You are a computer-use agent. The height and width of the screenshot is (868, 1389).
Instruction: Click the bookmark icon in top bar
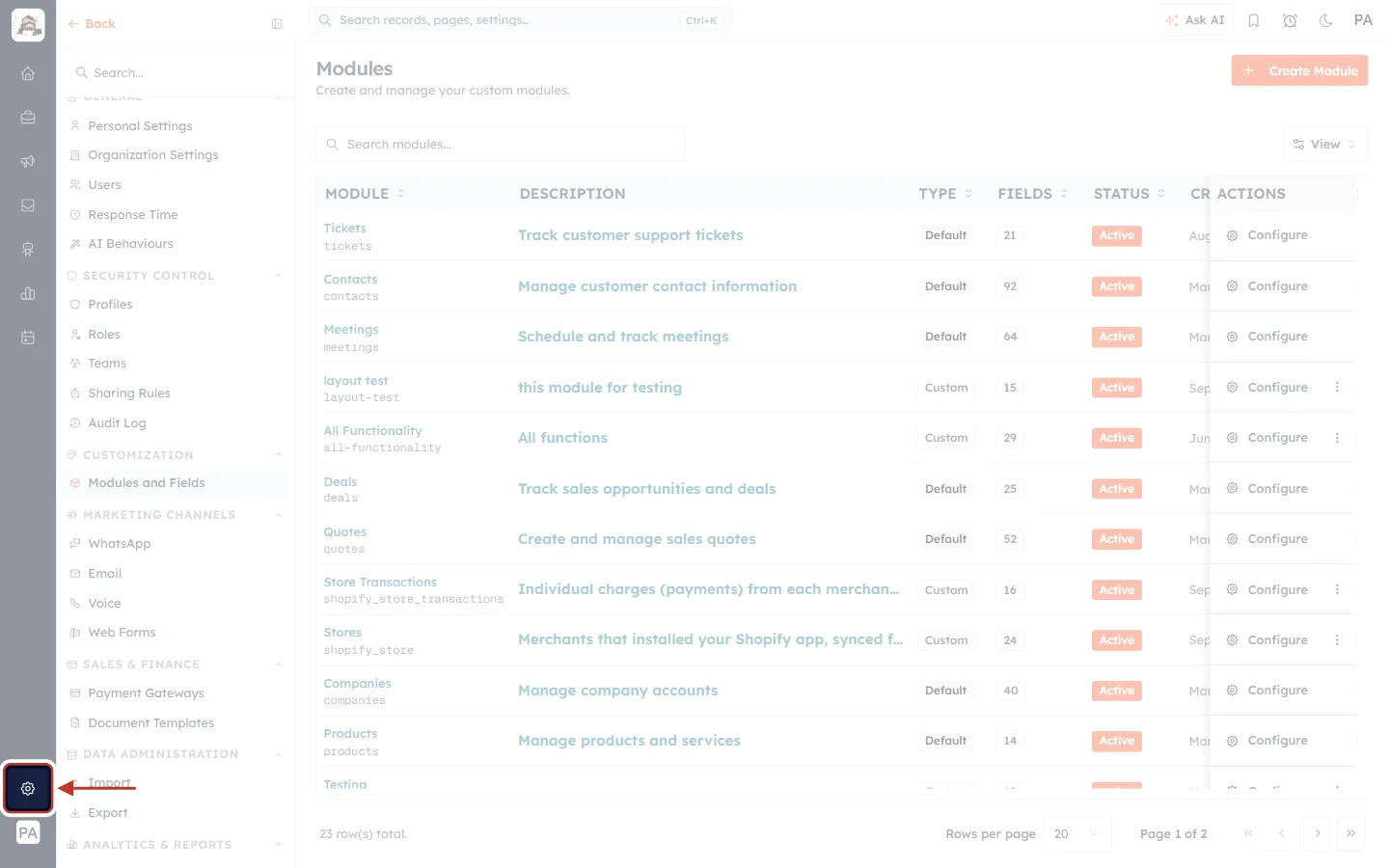point(1254,20)
